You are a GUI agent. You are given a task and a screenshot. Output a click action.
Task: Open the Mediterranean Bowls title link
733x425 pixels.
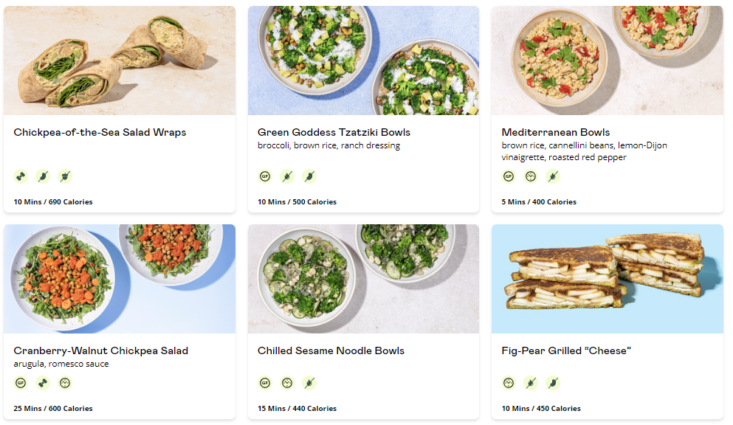tap(556, 132)
